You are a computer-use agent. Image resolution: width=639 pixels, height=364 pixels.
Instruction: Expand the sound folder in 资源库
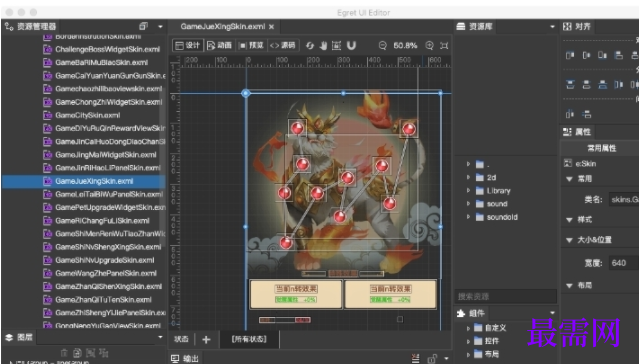coord(468,204)
